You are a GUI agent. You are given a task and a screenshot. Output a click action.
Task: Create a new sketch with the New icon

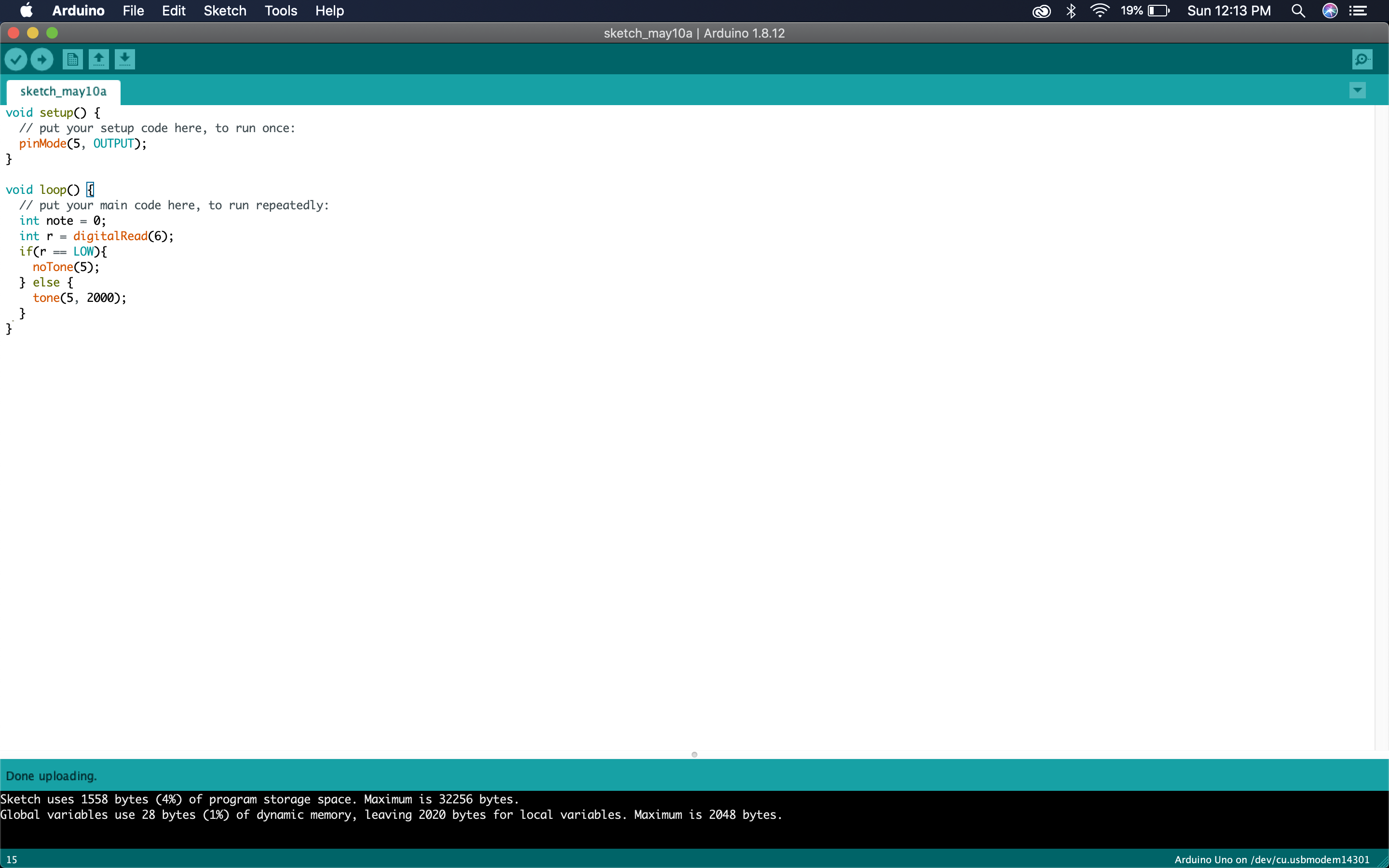pyautogui.click(x=72, y=59)
